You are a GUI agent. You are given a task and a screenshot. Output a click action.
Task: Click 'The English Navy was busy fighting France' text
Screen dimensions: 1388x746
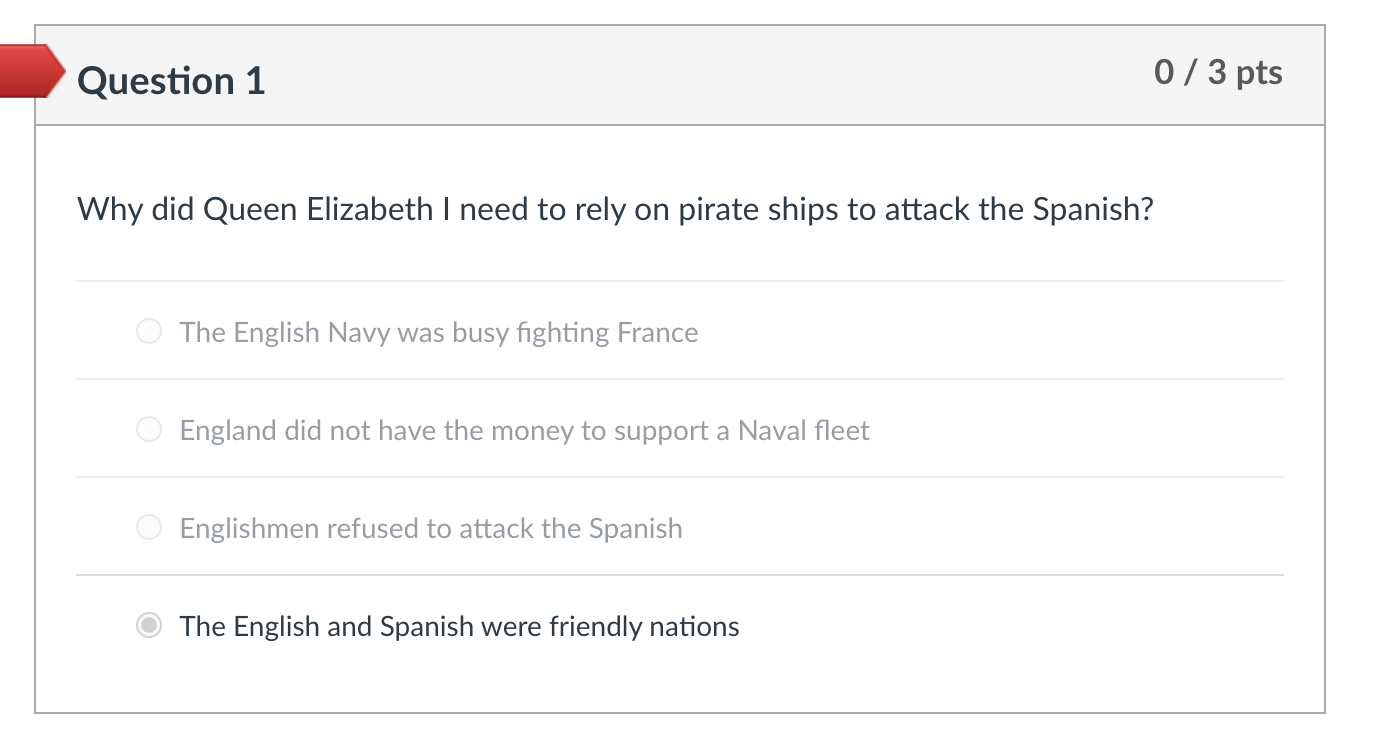pyautogui.click(x=438, y=332)
